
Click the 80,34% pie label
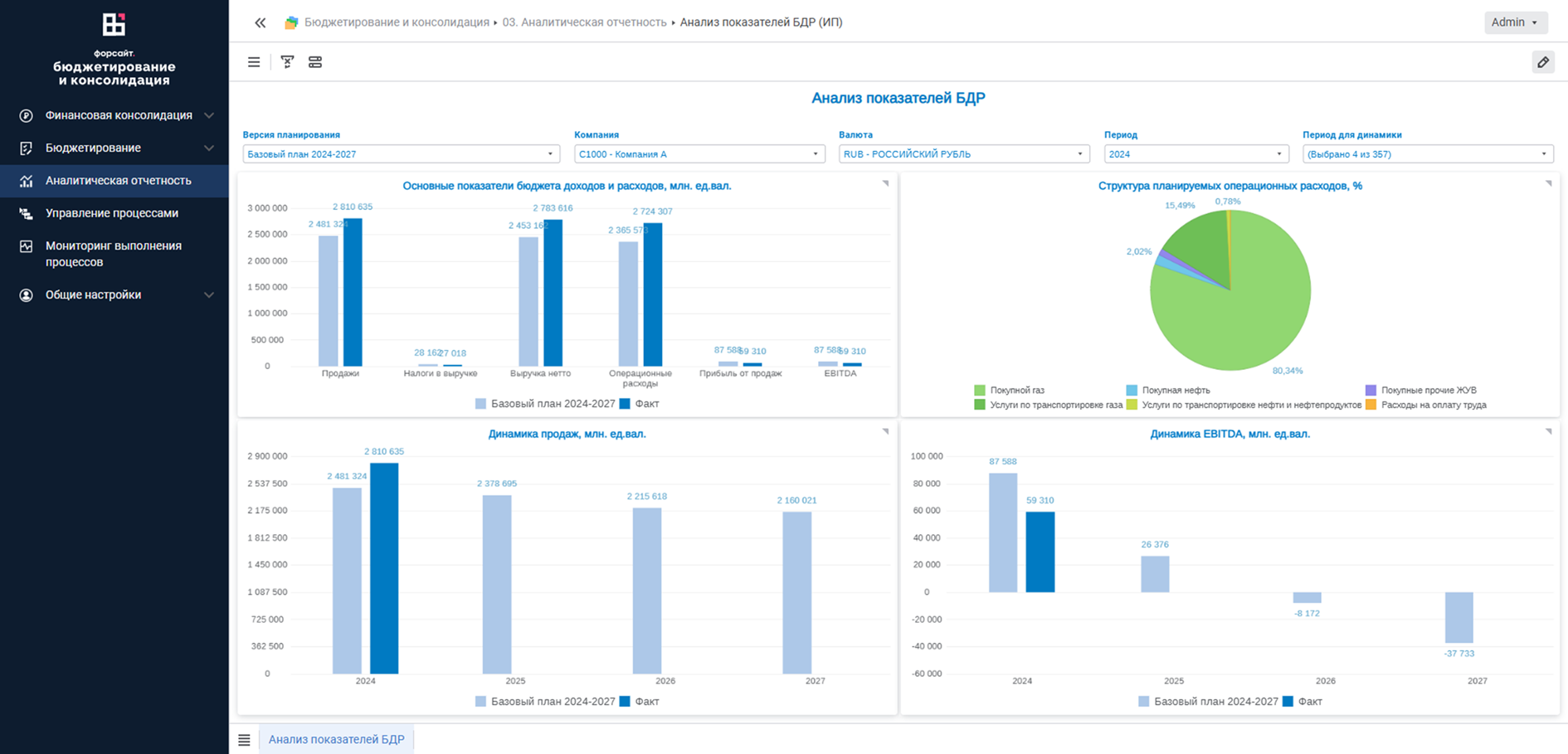(x=1288, y=371)
